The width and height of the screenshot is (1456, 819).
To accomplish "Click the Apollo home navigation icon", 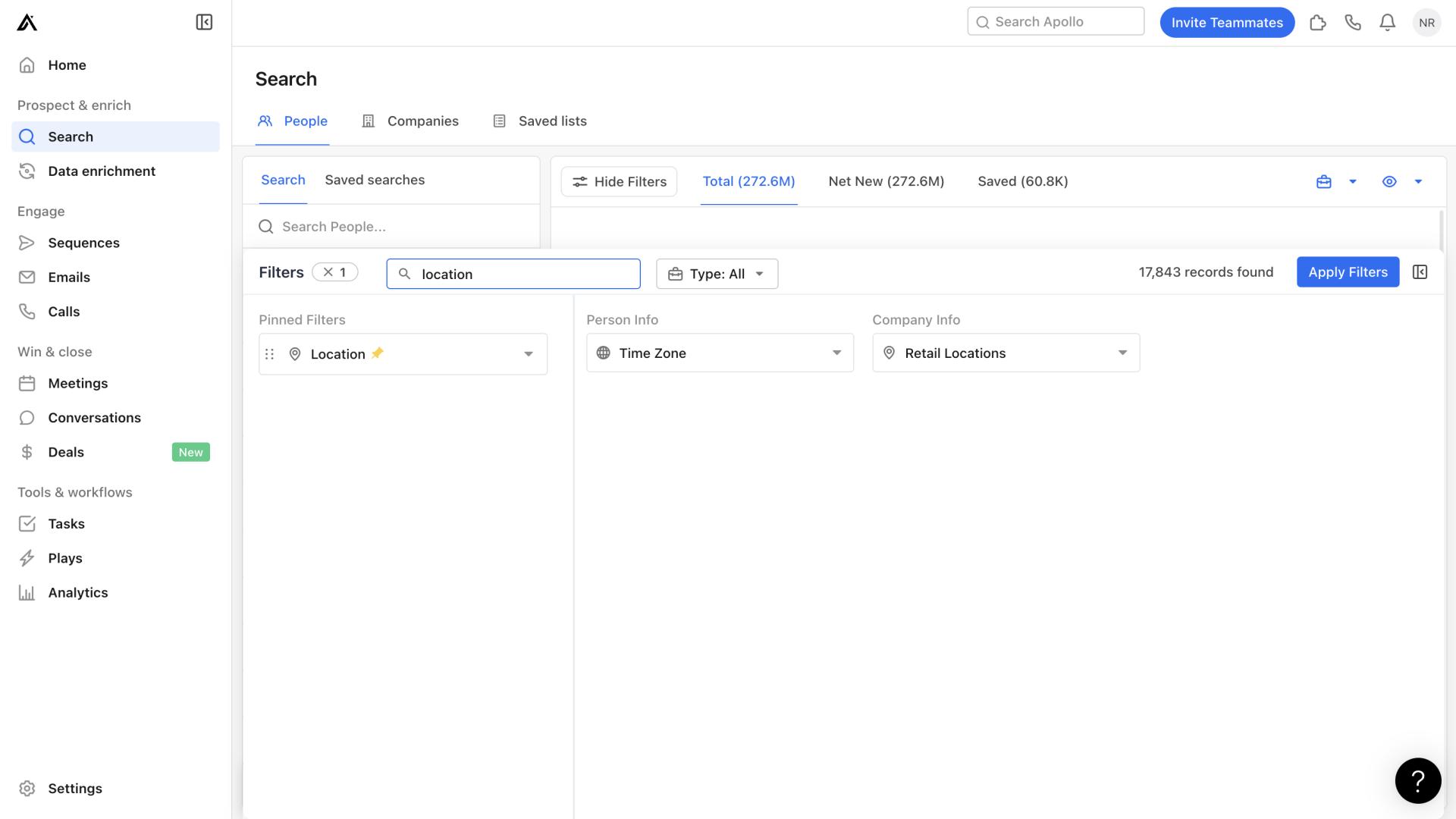I will point(26,22).
